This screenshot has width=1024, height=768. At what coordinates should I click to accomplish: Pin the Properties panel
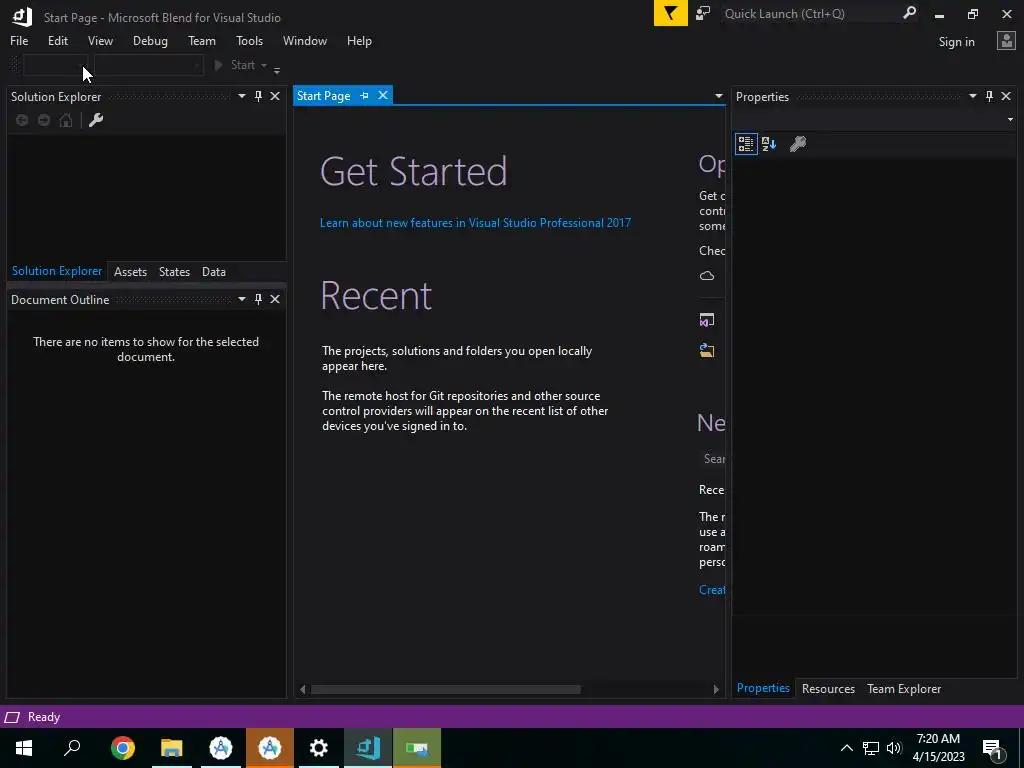(x=989, y=97)
